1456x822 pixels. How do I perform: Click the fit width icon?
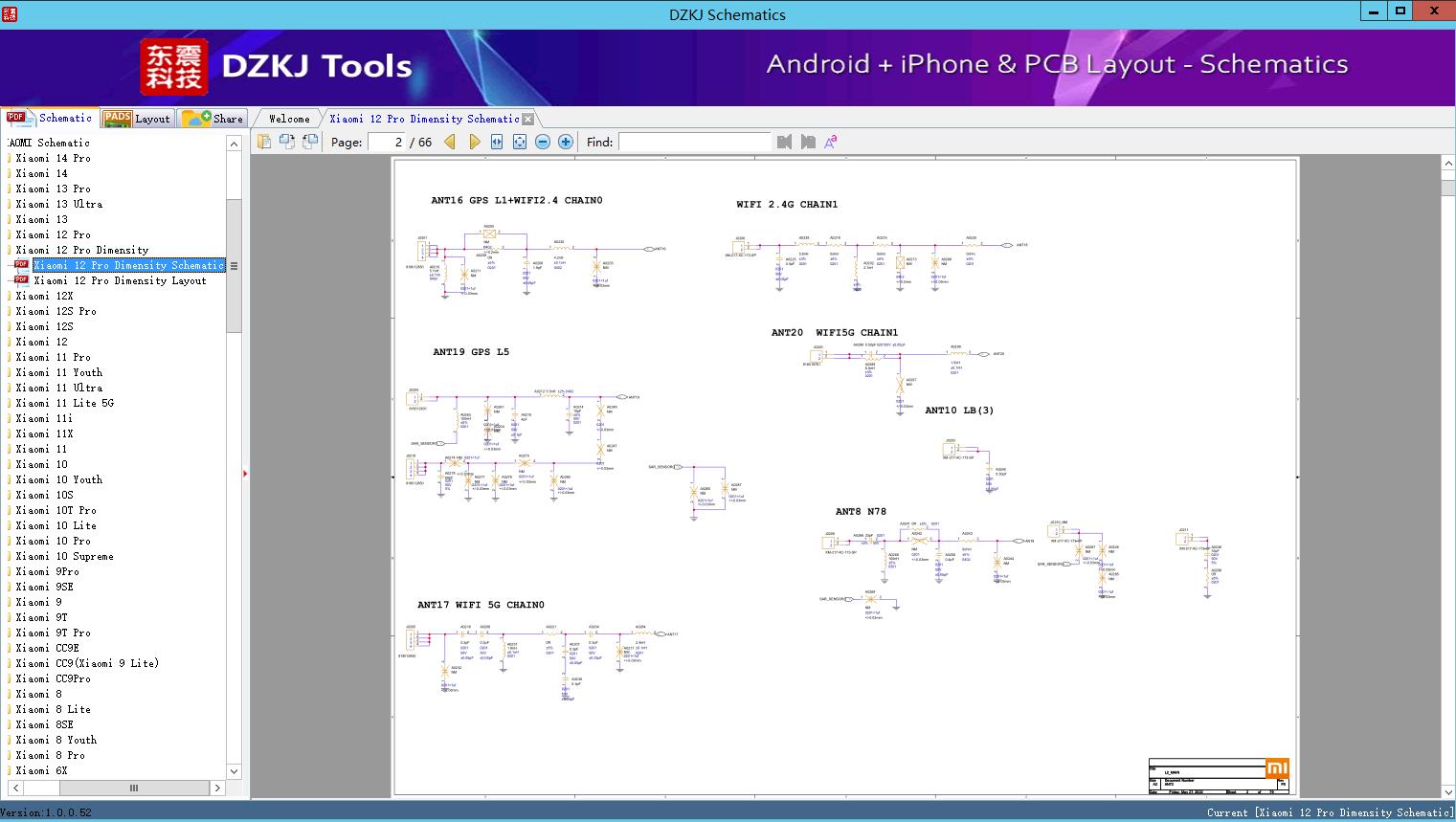[x=497, y=142]
